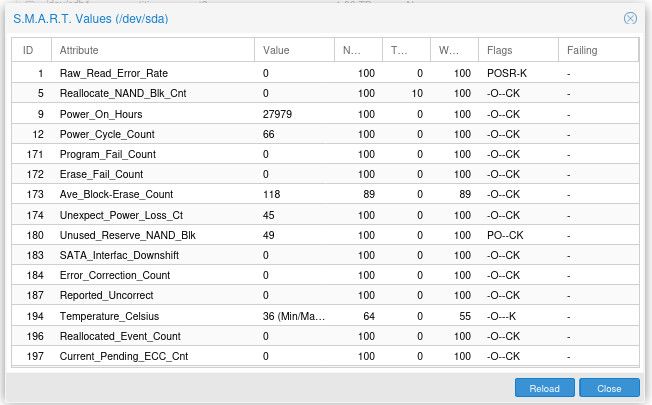Click the value 49 in Unused_Reserve_NAND_Blk row
Screen dimensions: 652x405
click(x=269, y=235)
